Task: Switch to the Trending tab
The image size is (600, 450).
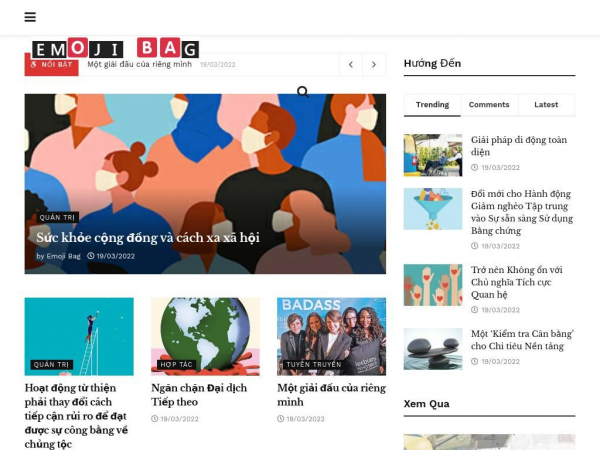Action: point(432,105)
